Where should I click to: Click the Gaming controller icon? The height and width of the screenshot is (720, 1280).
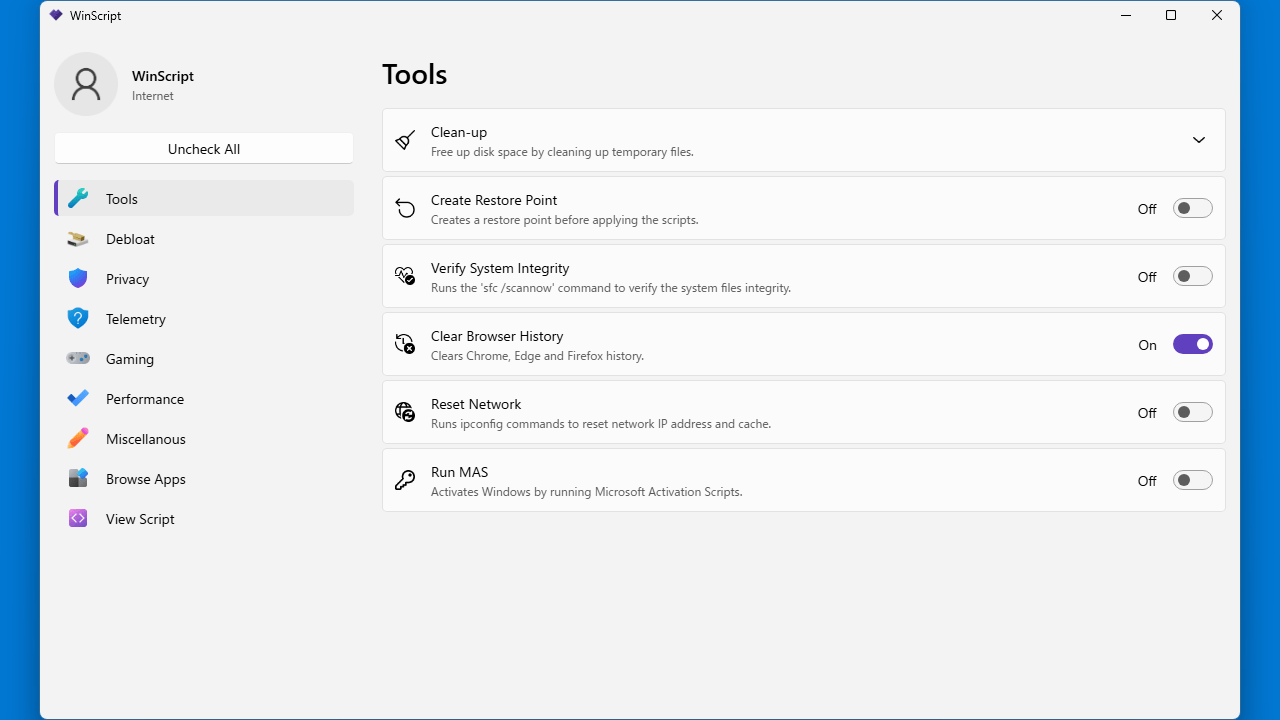click(x=78, y=358)
